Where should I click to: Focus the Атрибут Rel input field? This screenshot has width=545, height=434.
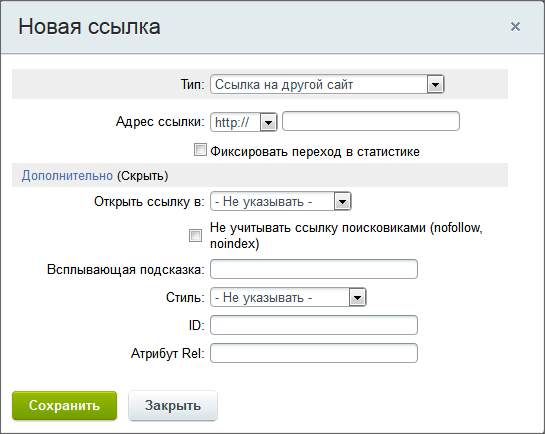(x=314, y=353)
